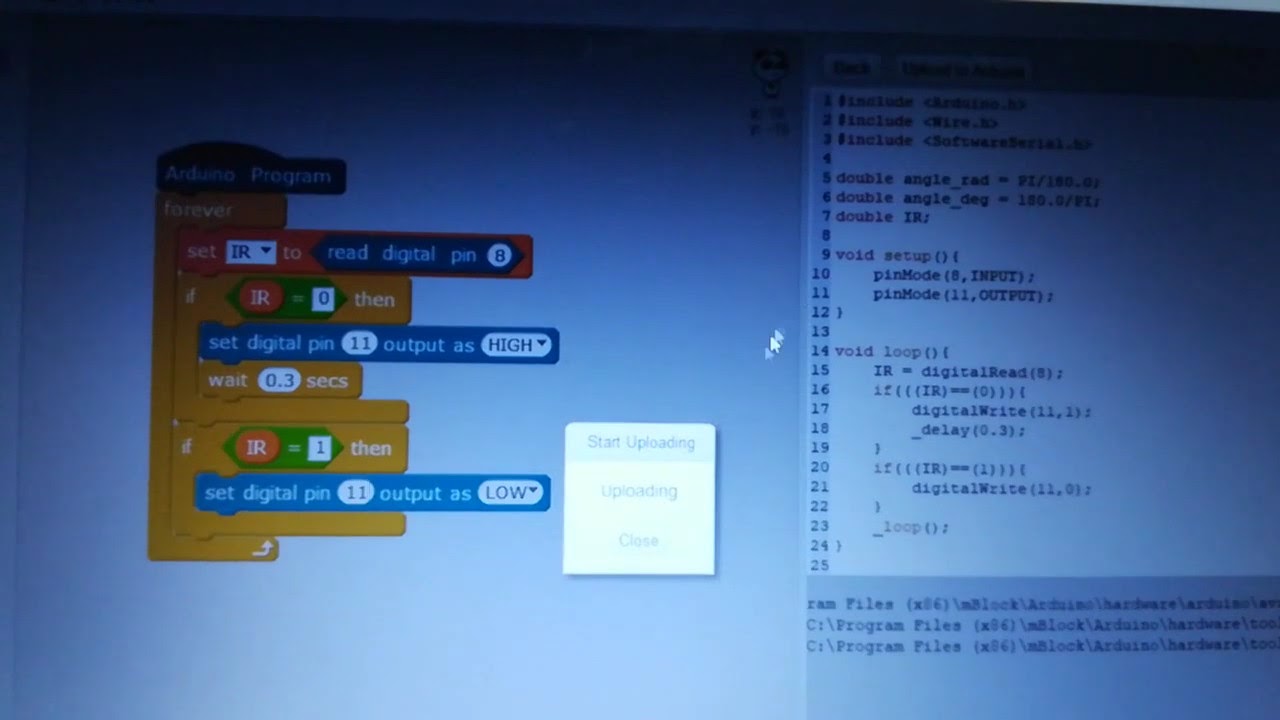The image size is (1280, 720).
Task: Click code line '#include <SoftwareSerial.h>'
Action: click(964, 141)
